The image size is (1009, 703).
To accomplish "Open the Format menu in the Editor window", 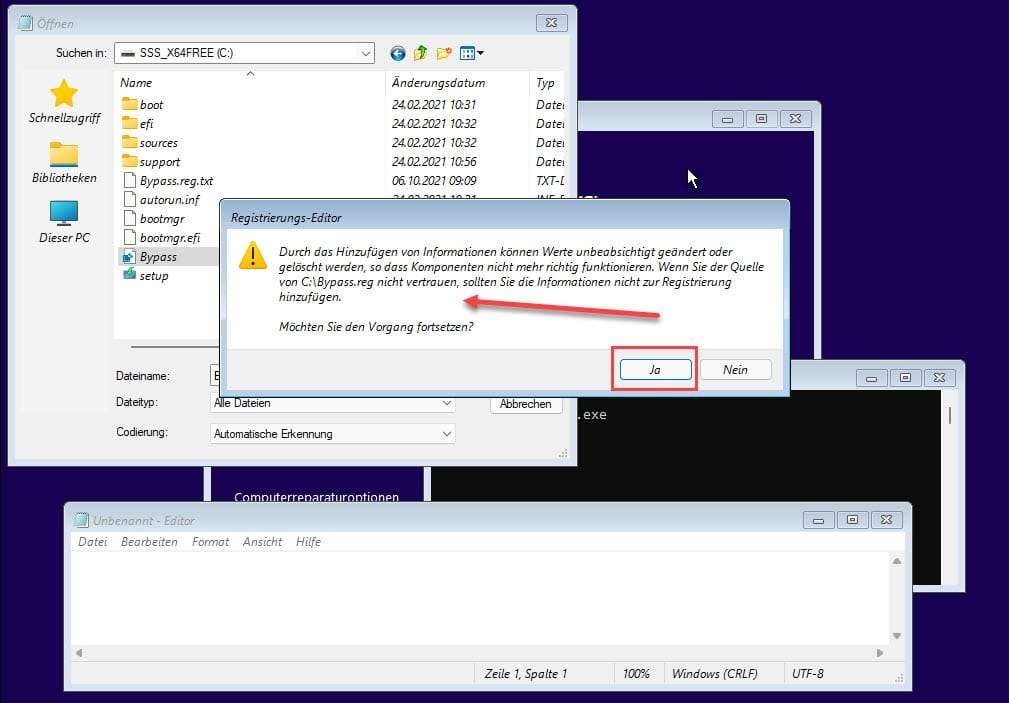I will (x=210, y=541).
